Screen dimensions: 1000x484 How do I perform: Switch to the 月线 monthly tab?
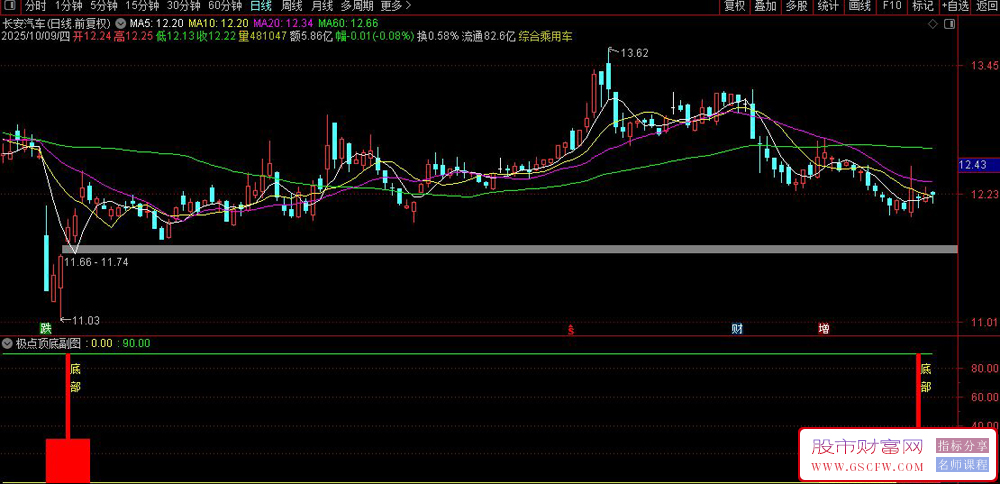pos(321,6)
